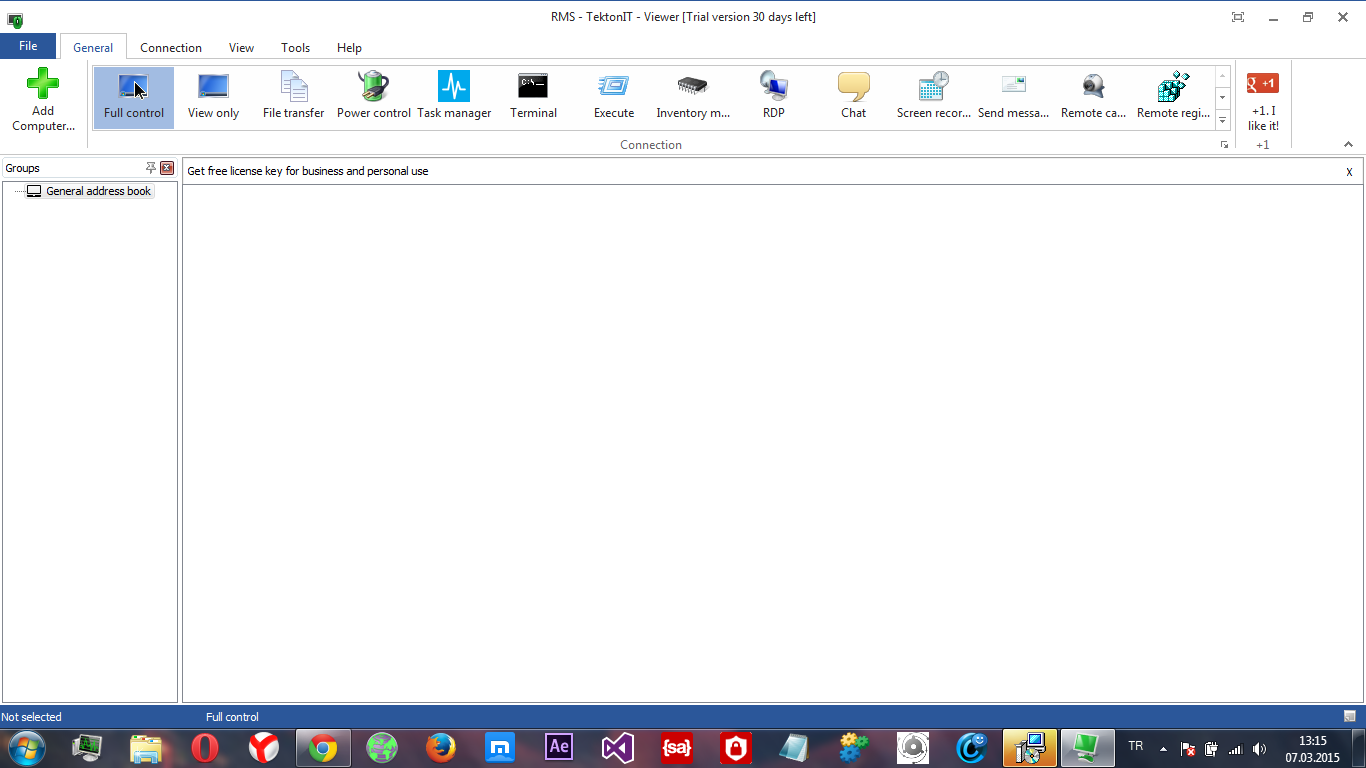This screenshot has height=768, width=1366.
Task: Click the RMS application title bar icon
Action: point(15,19)
